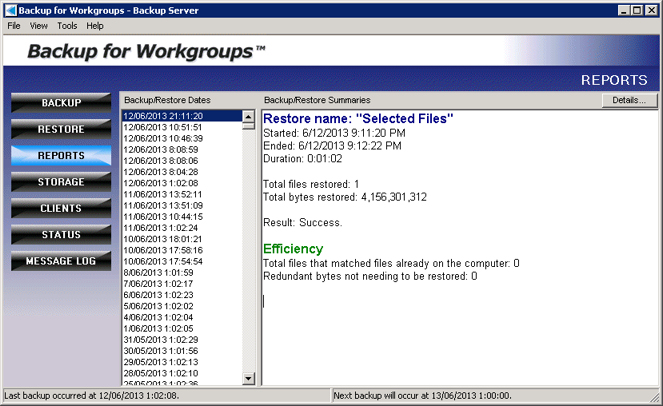This screenshot has width=663, height=406.
Task: Click the Next backup will occur status text
Action: click(422, 396)
